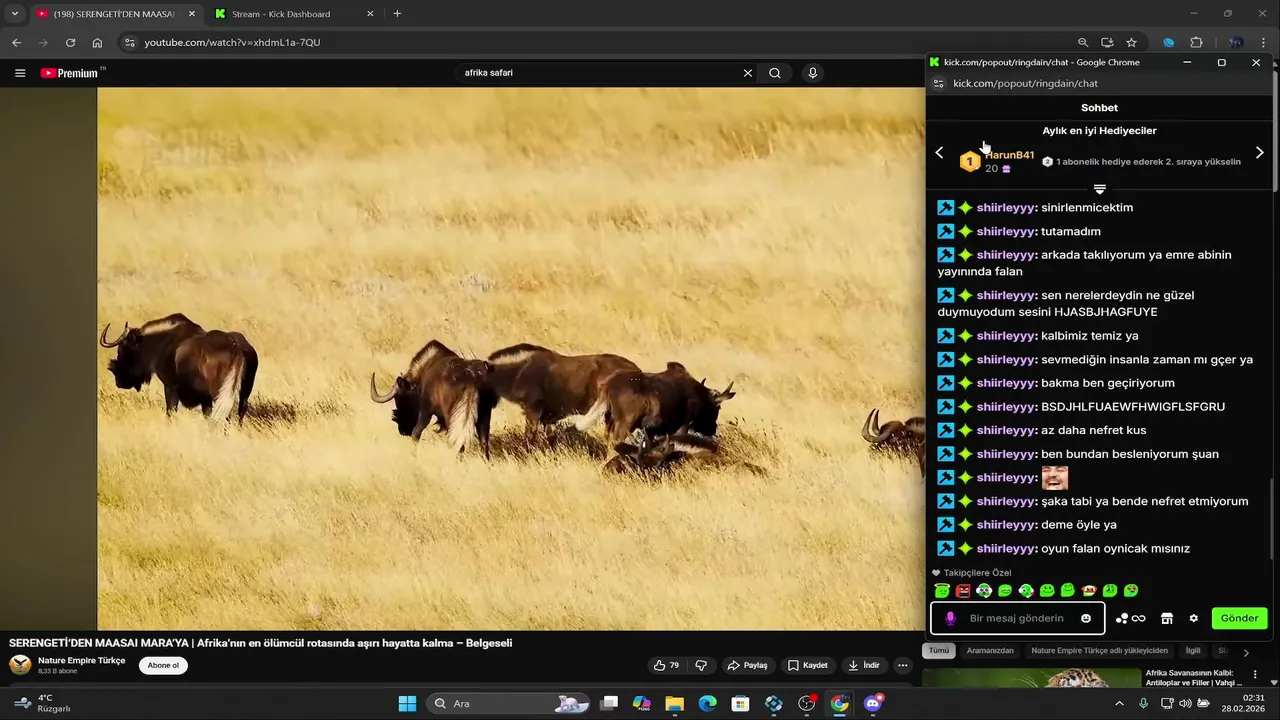
Task: Select 'Nature Empire Türkçe adlı yükleyiciden' chip
Action: (1100, 650)
